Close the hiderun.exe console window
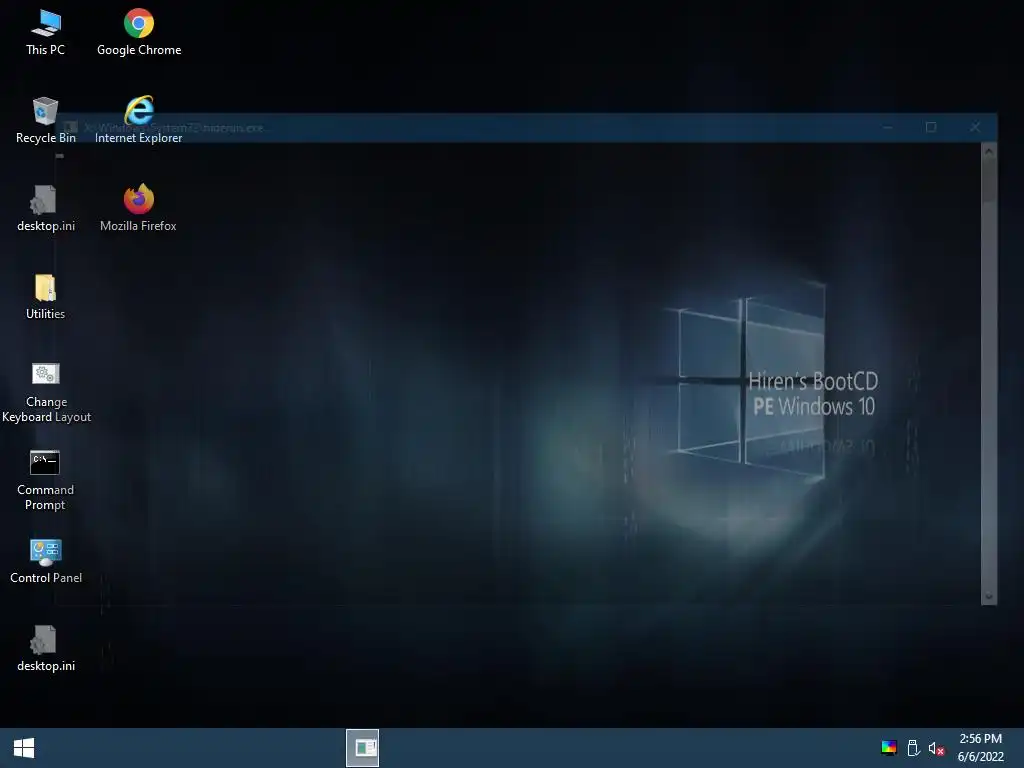The height and width of the screenshot is (768, 1024). (974, 127)
